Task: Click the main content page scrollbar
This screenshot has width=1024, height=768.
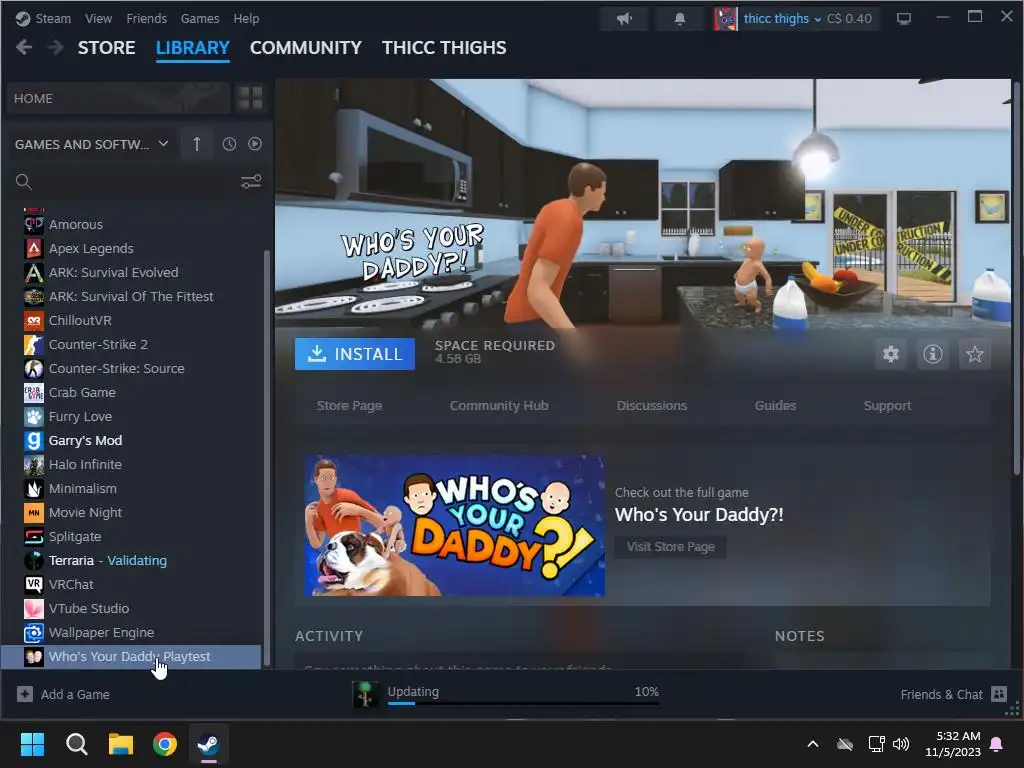Action: coord(1016,278)
